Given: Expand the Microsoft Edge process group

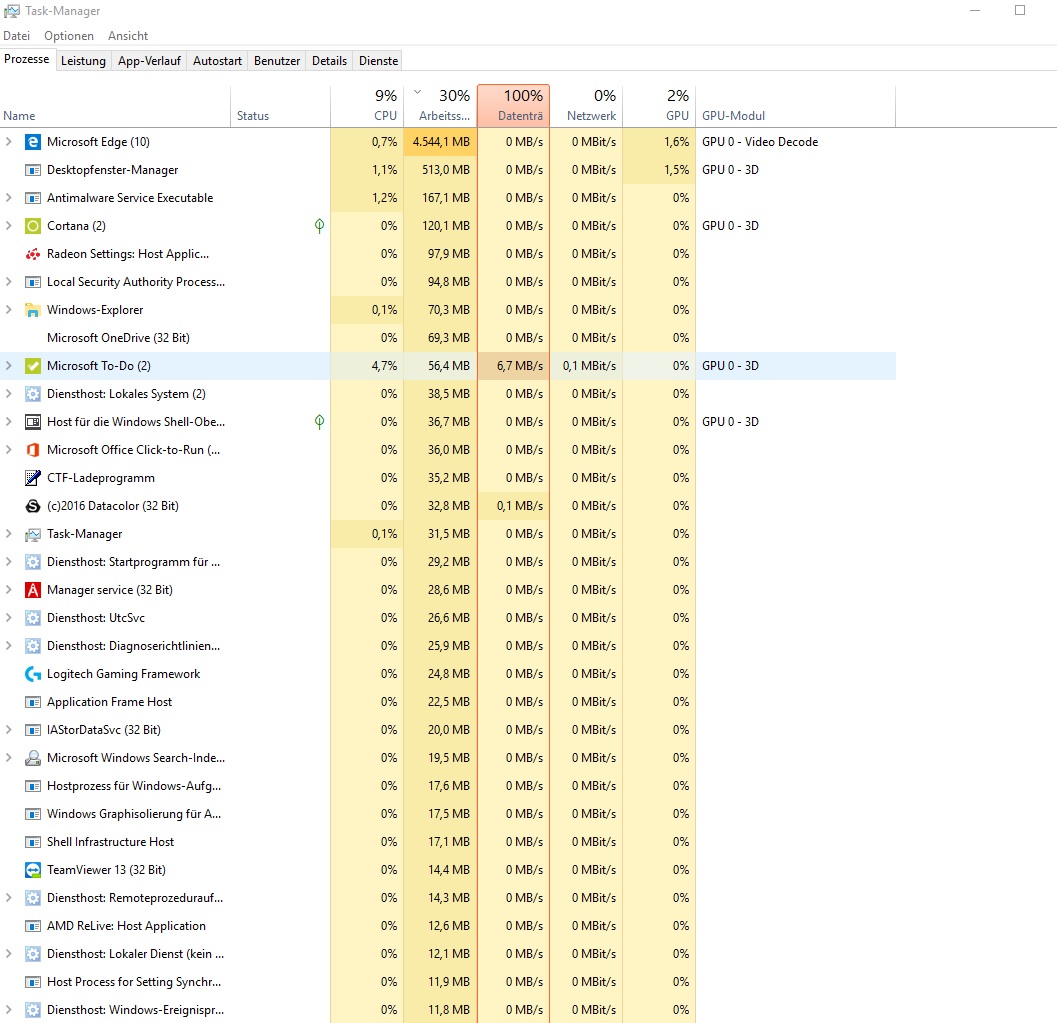Looking at the screenshot, I should pos(9,141).
